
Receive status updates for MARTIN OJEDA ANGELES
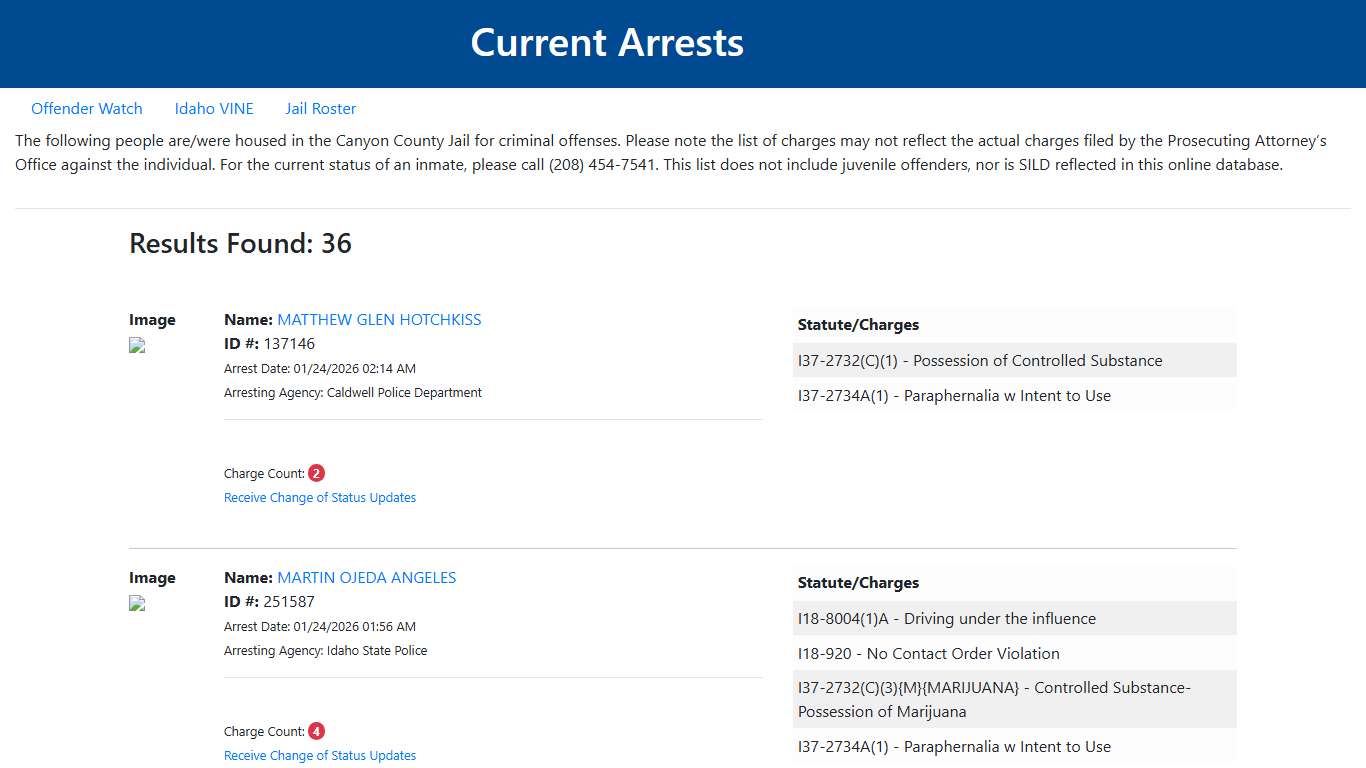point(320,755)
